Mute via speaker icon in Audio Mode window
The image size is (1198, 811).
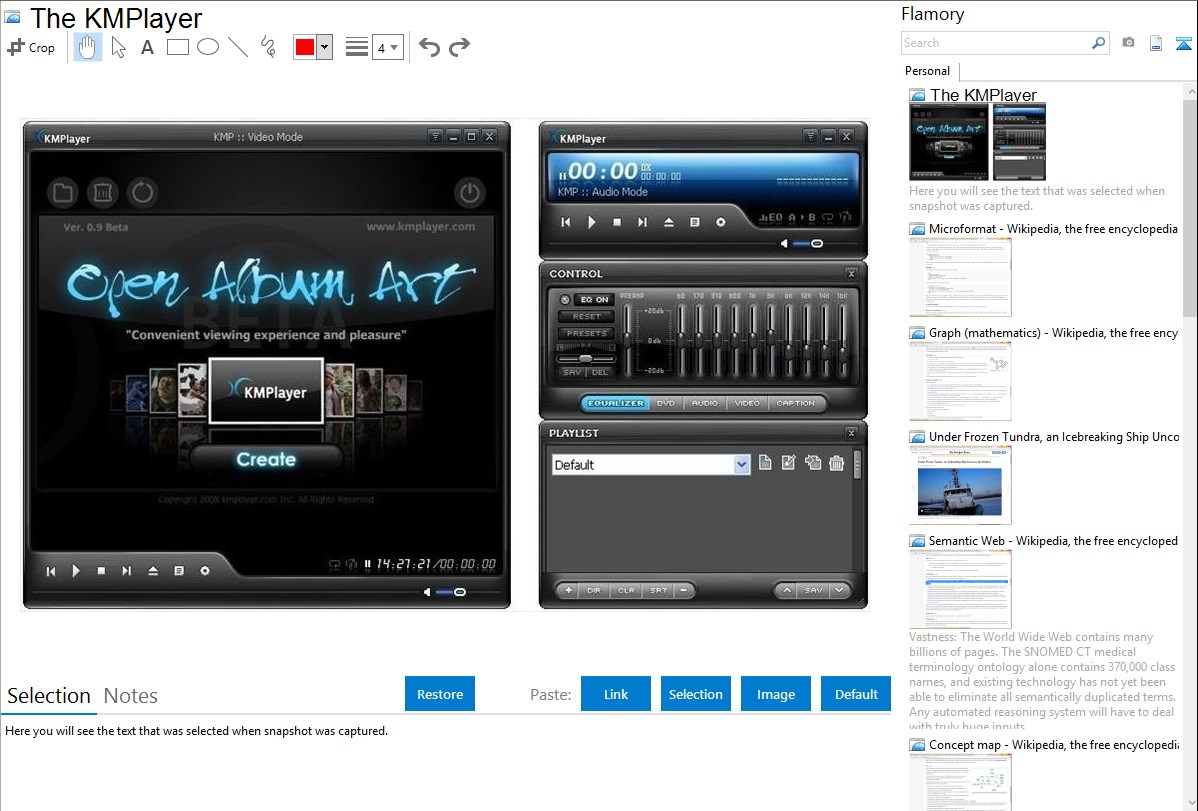coord(784,244)
